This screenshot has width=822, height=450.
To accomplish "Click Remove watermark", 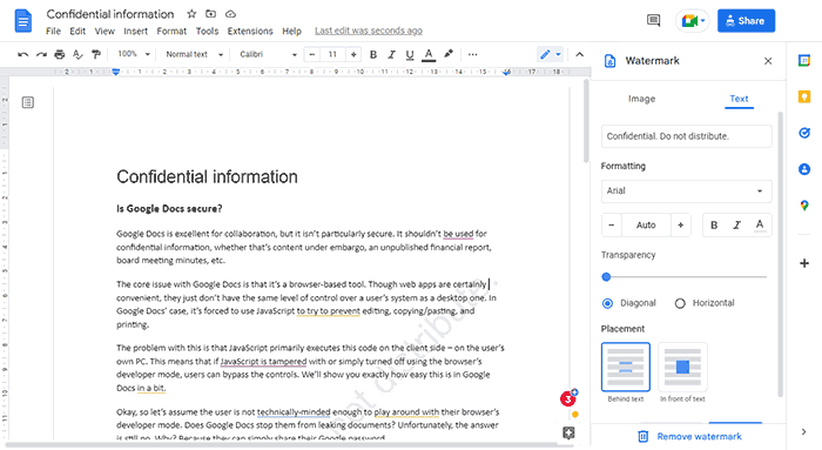I will tap(689, 436).
